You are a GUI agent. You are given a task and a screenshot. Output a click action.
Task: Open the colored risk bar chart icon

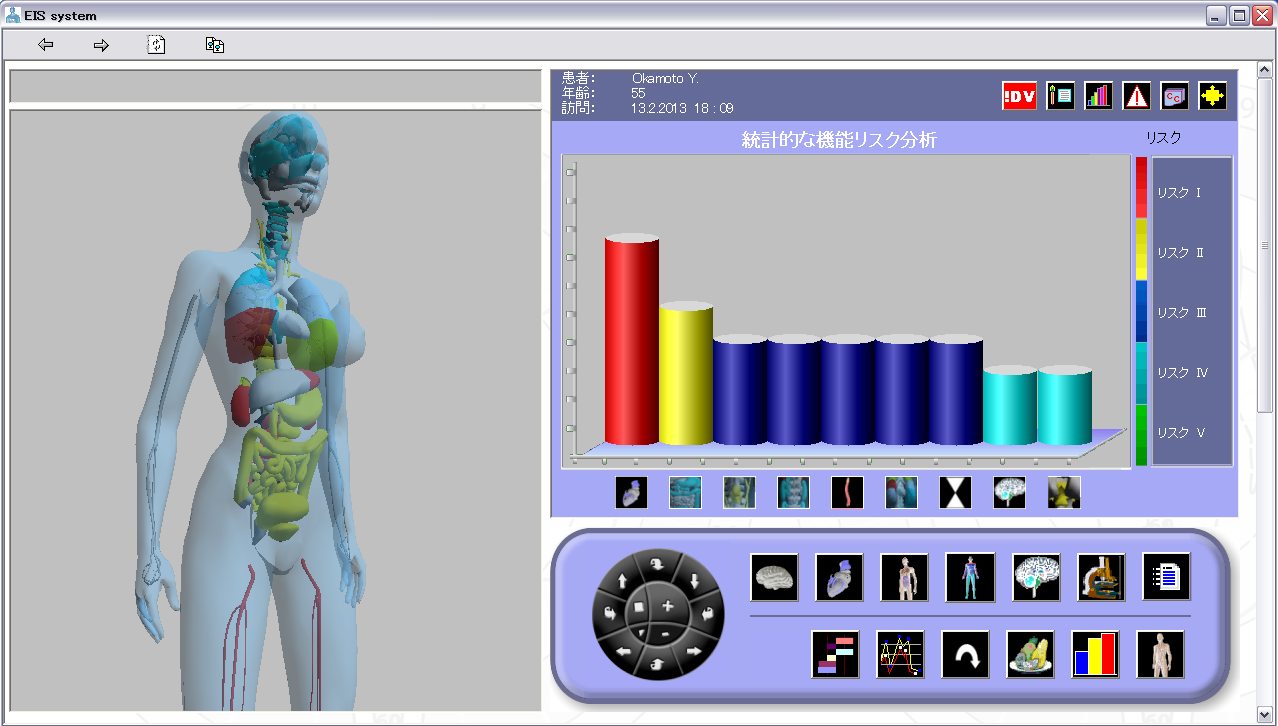pyautogui.click(x=1094, y=655)
